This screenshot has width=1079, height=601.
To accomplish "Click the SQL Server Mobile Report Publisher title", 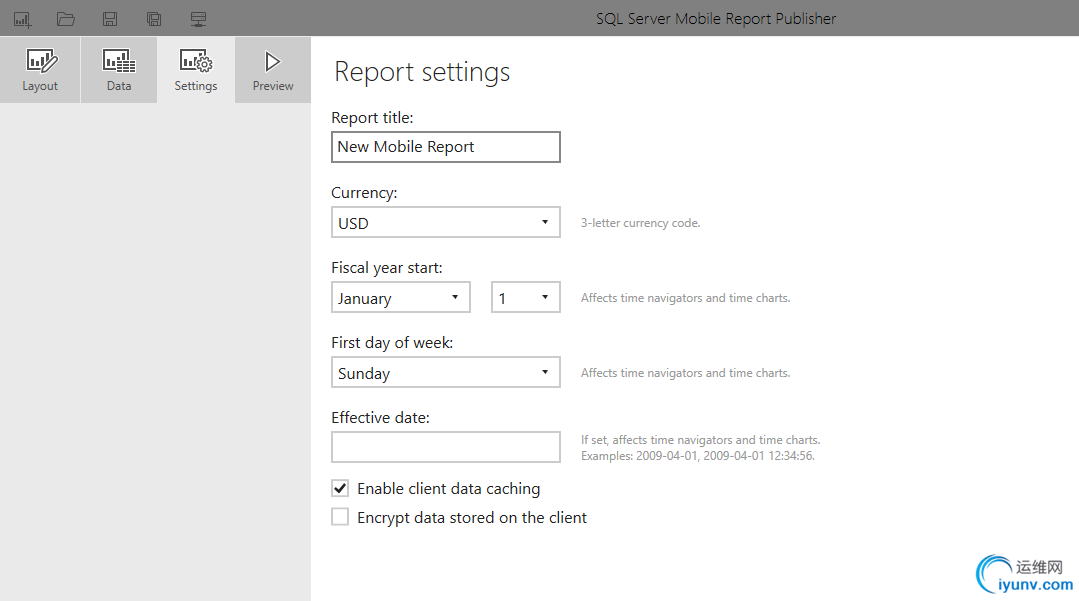I will [716, 19].
